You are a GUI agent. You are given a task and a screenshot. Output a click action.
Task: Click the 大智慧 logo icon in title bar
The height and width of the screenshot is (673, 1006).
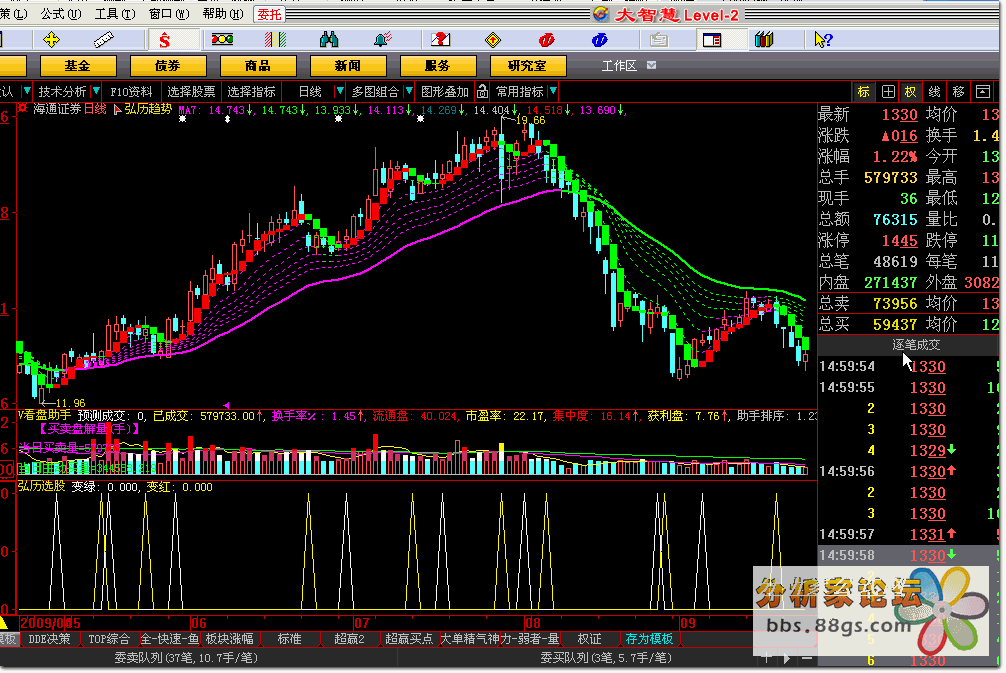click(x=601, y=13)
